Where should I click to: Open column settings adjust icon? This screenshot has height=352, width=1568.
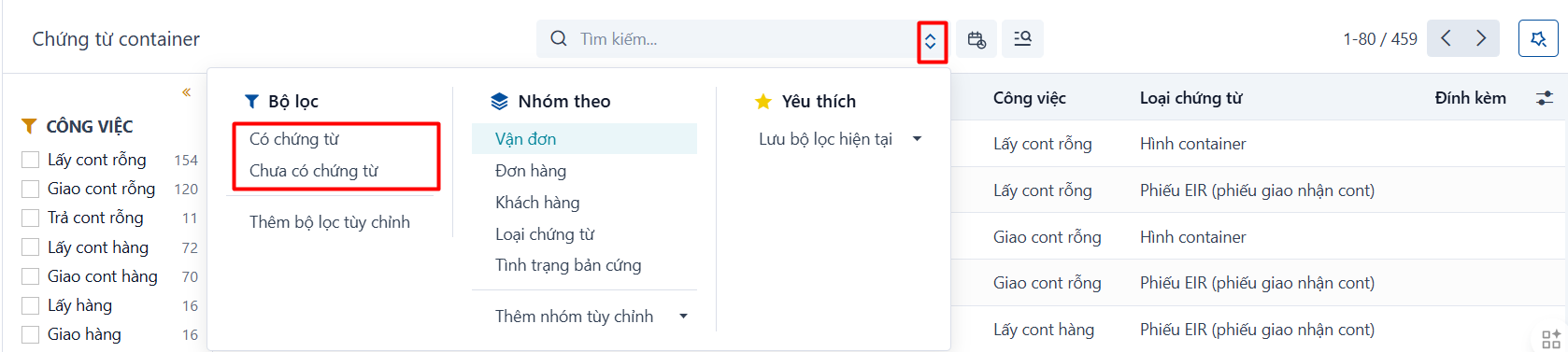[1545, 98]
